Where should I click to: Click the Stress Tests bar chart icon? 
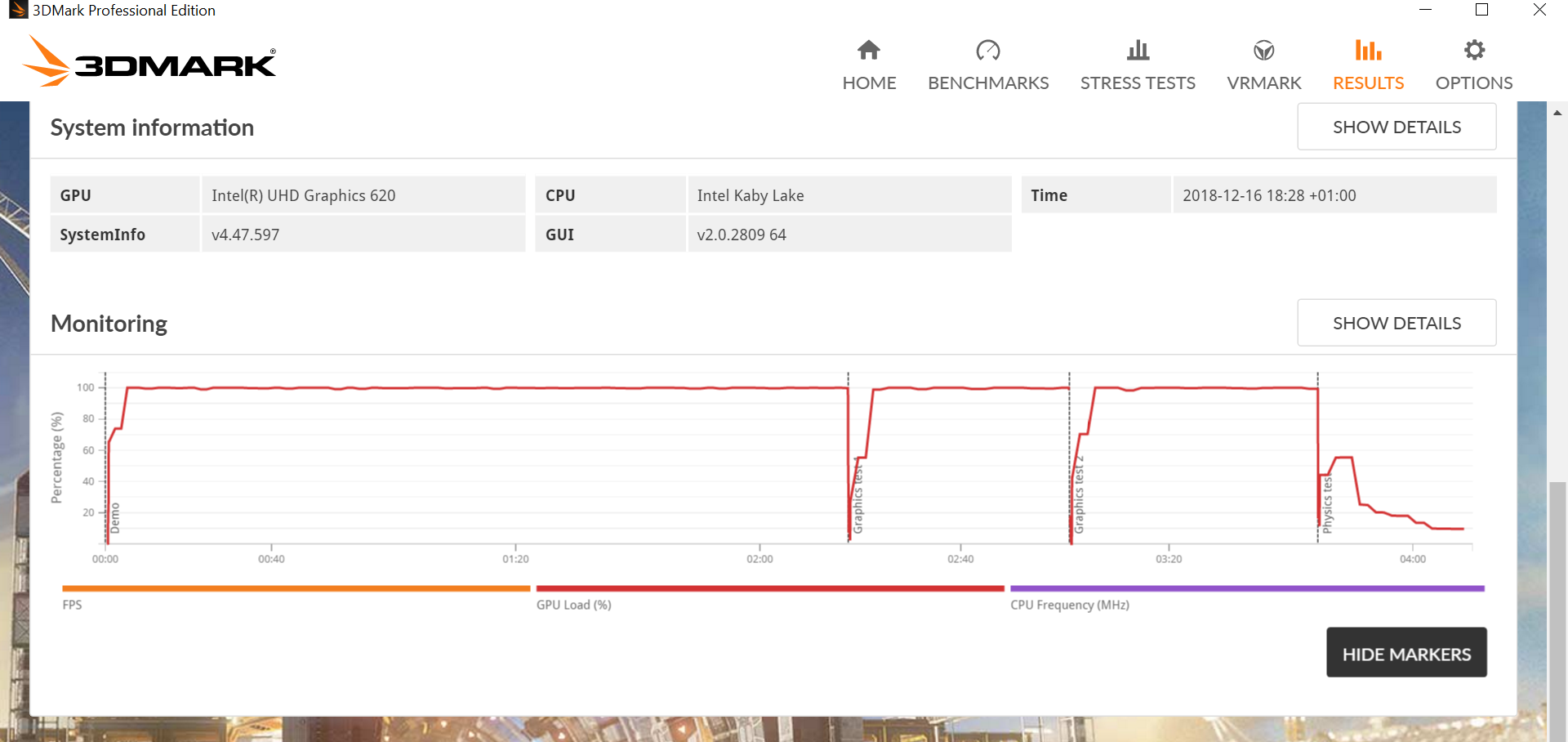(1138, 51)
